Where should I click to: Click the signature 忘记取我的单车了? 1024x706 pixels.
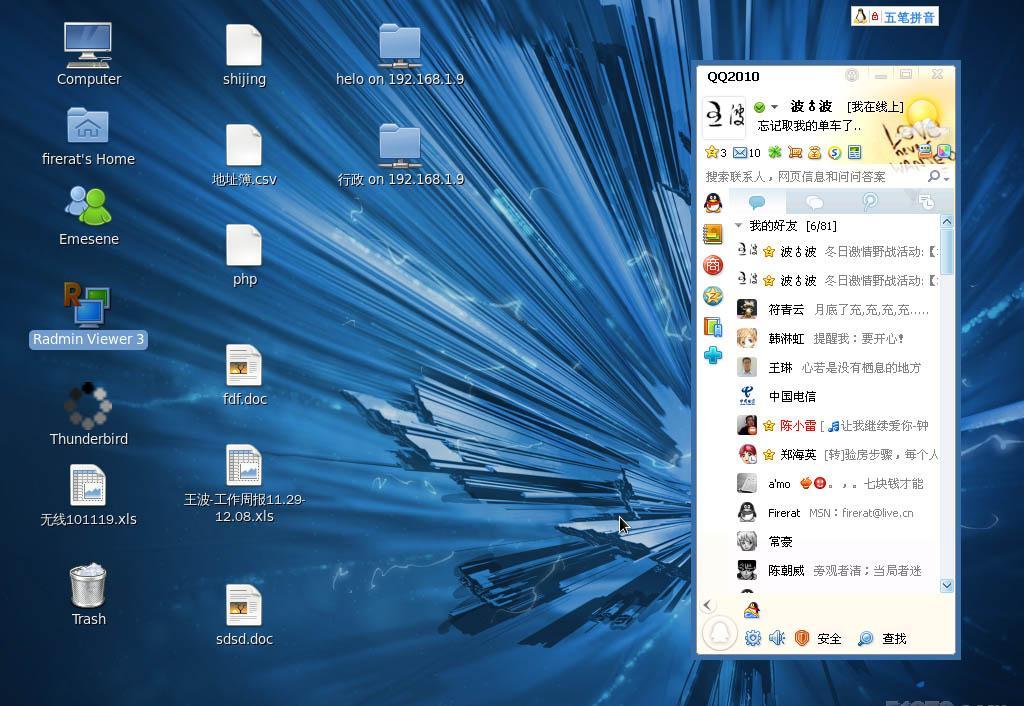click(810, 126)
